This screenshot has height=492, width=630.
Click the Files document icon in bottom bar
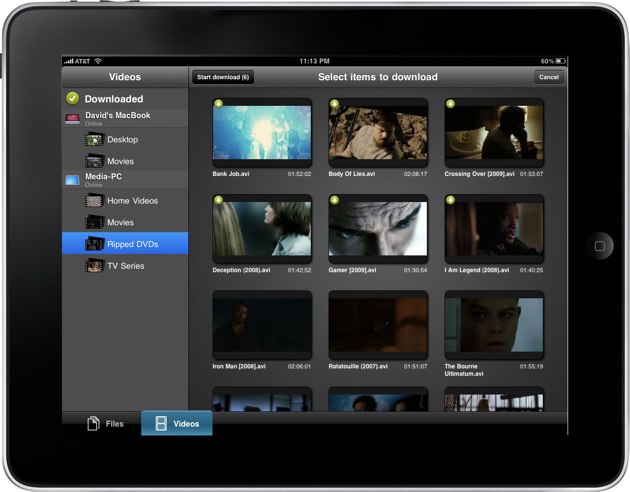[x=93, y=423]
